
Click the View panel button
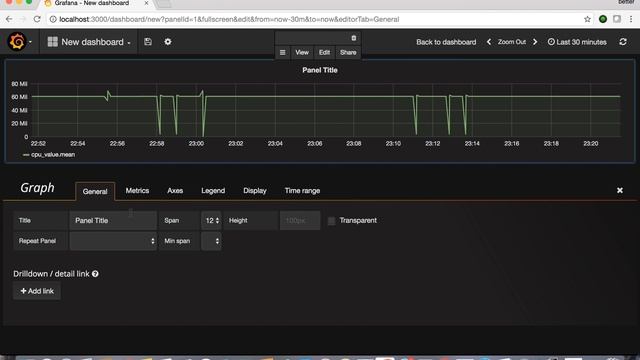coord(302,52)
